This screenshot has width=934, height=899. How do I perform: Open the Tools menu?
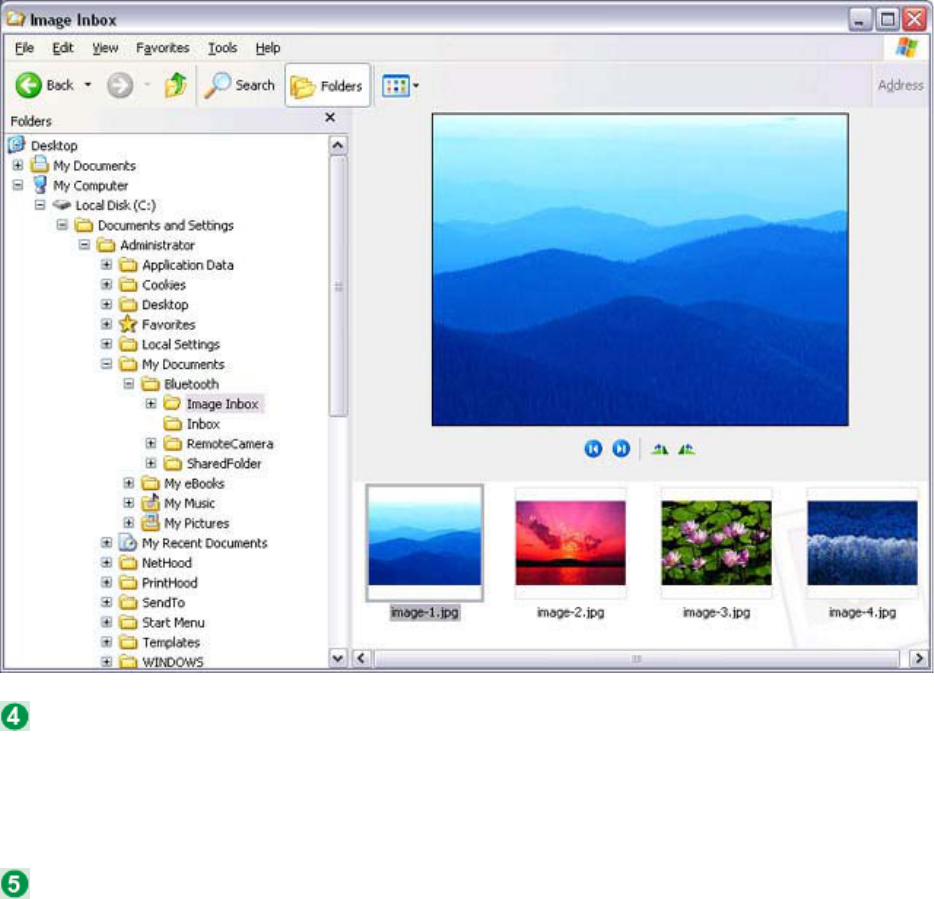[x=222, y=48]
